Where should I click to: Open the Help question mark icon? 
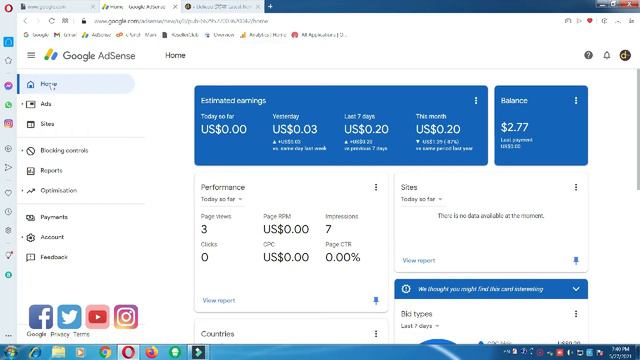pyautogui.click(x=588, y=55)
